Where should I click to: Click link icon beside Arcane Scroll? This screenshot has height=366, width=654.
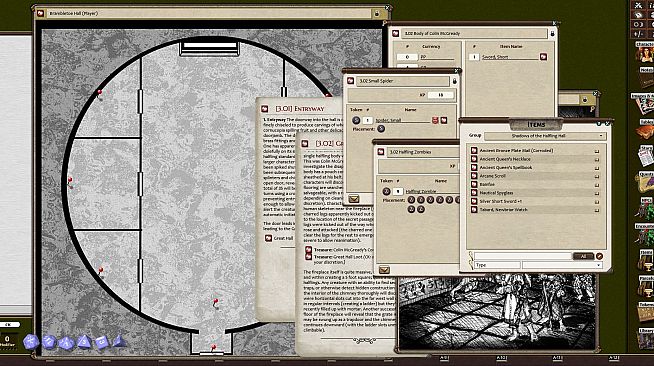point(474,176)
